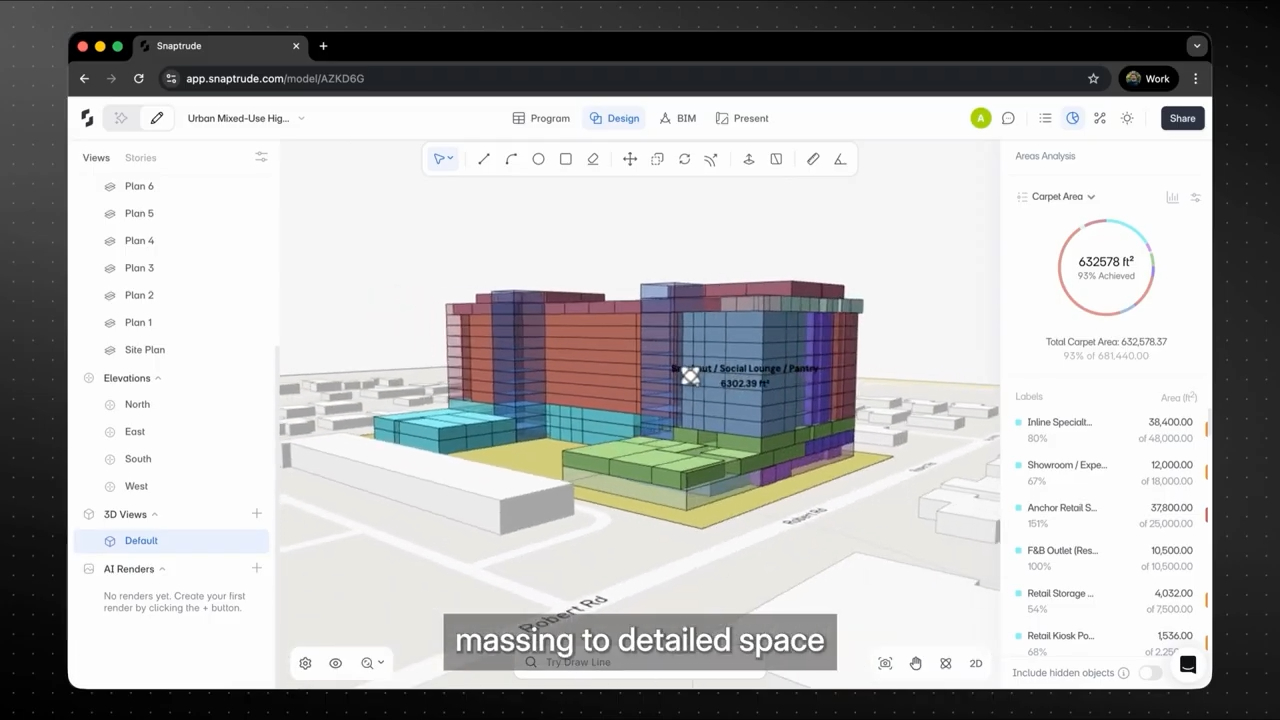The width and height of the screenshot is (1280, 720).
Task: Toggle the visibility eye icon
Action: click(336, 663)
